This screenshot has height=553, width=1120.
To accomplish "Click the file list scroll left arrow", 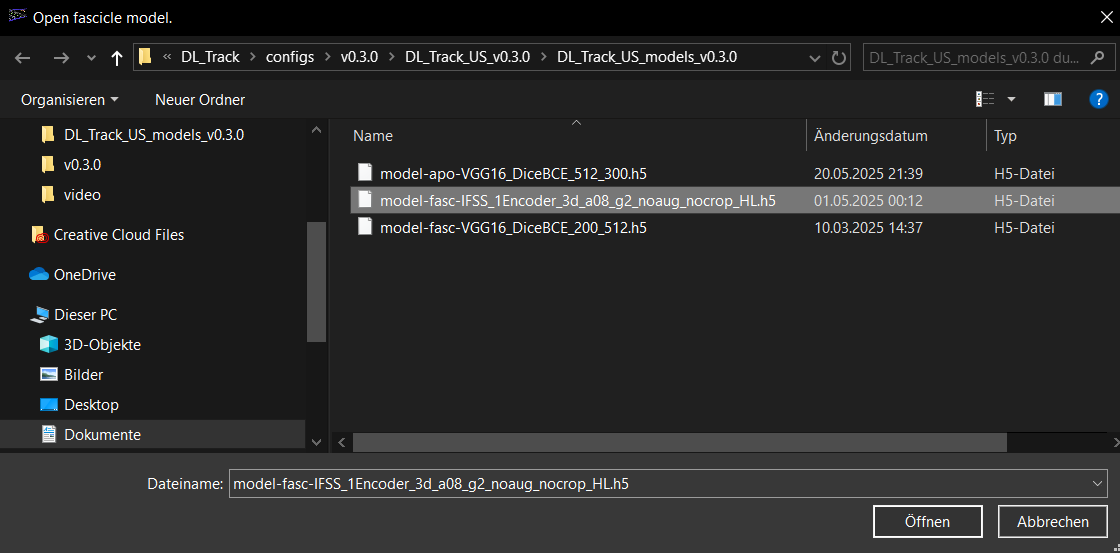I will pos(341,442).
